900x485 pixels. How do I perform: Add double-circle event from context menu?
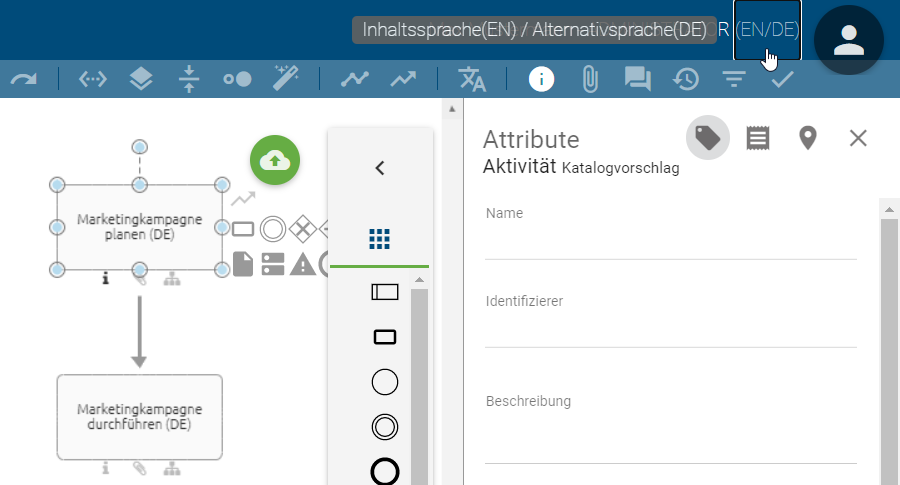(x=273, y=229)
